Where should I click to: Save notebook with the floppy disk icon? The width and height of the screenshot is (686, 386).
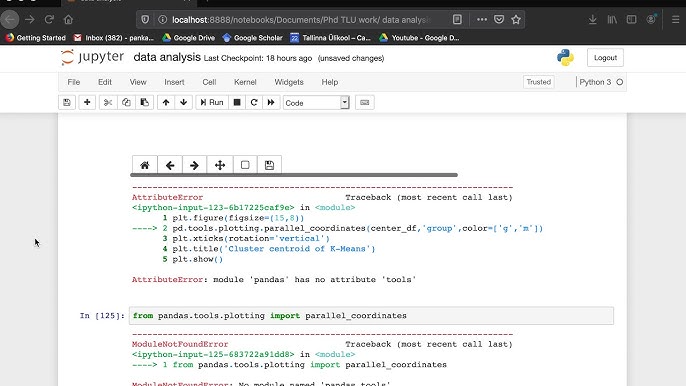pyautogui.click(x=67, y=102)
